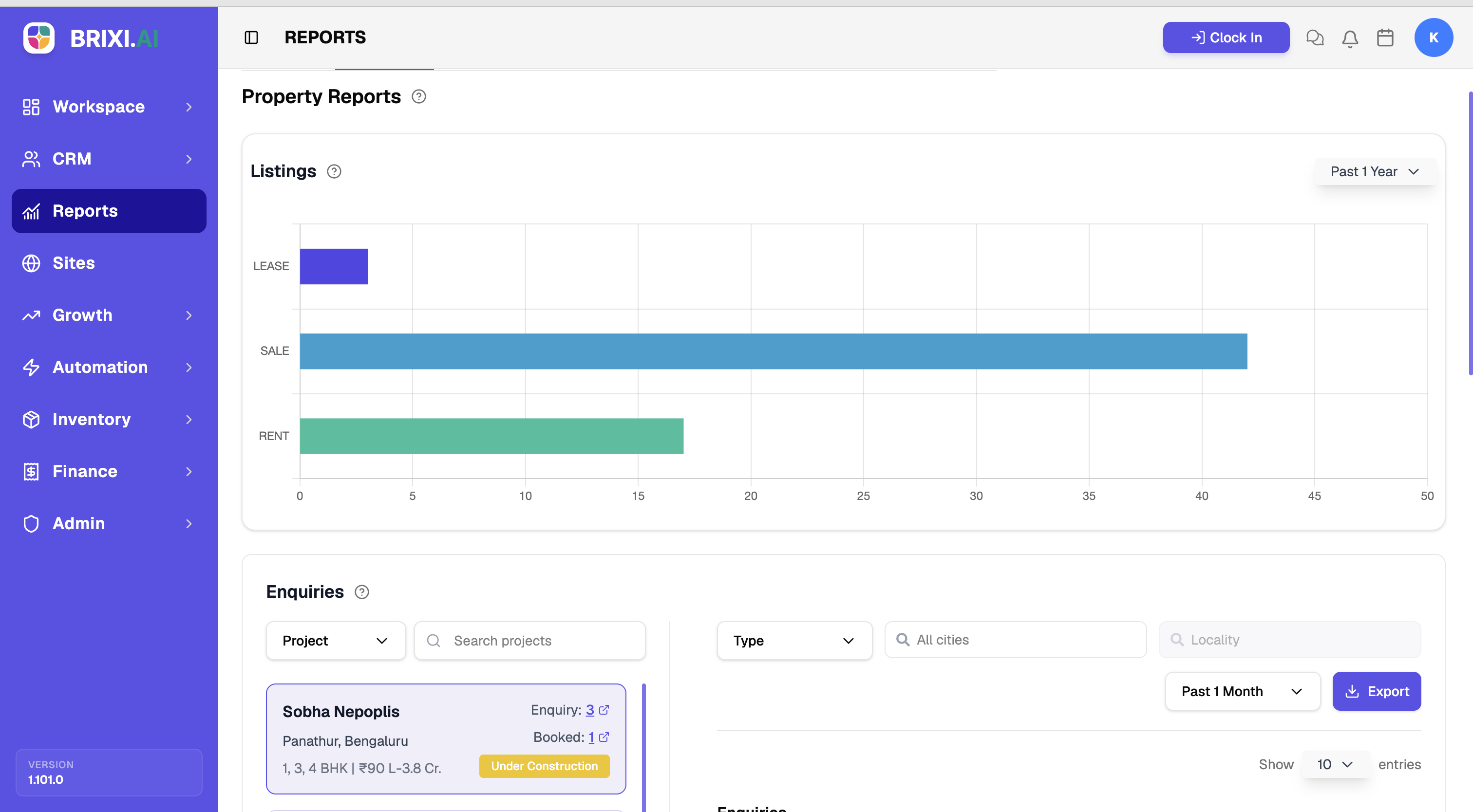Open the calendar icon in header
1473x812 pixels.
click(1385, 37)
